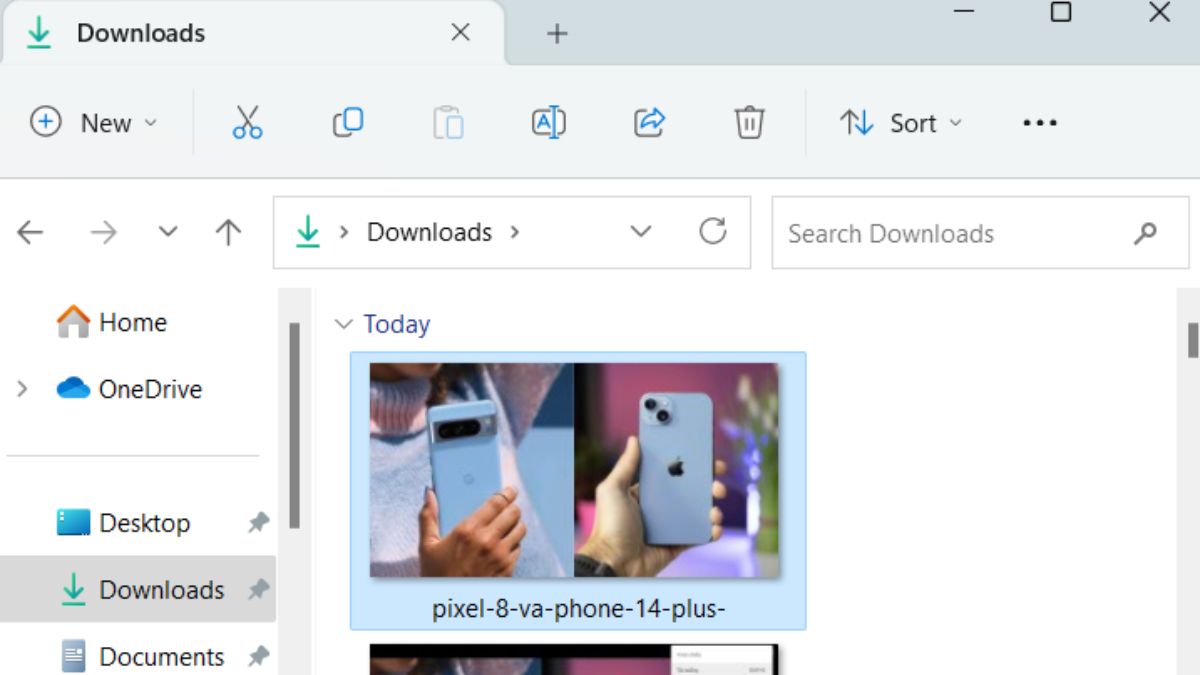
Task: Click the Search Downloads field
Action: coord(950,233)
